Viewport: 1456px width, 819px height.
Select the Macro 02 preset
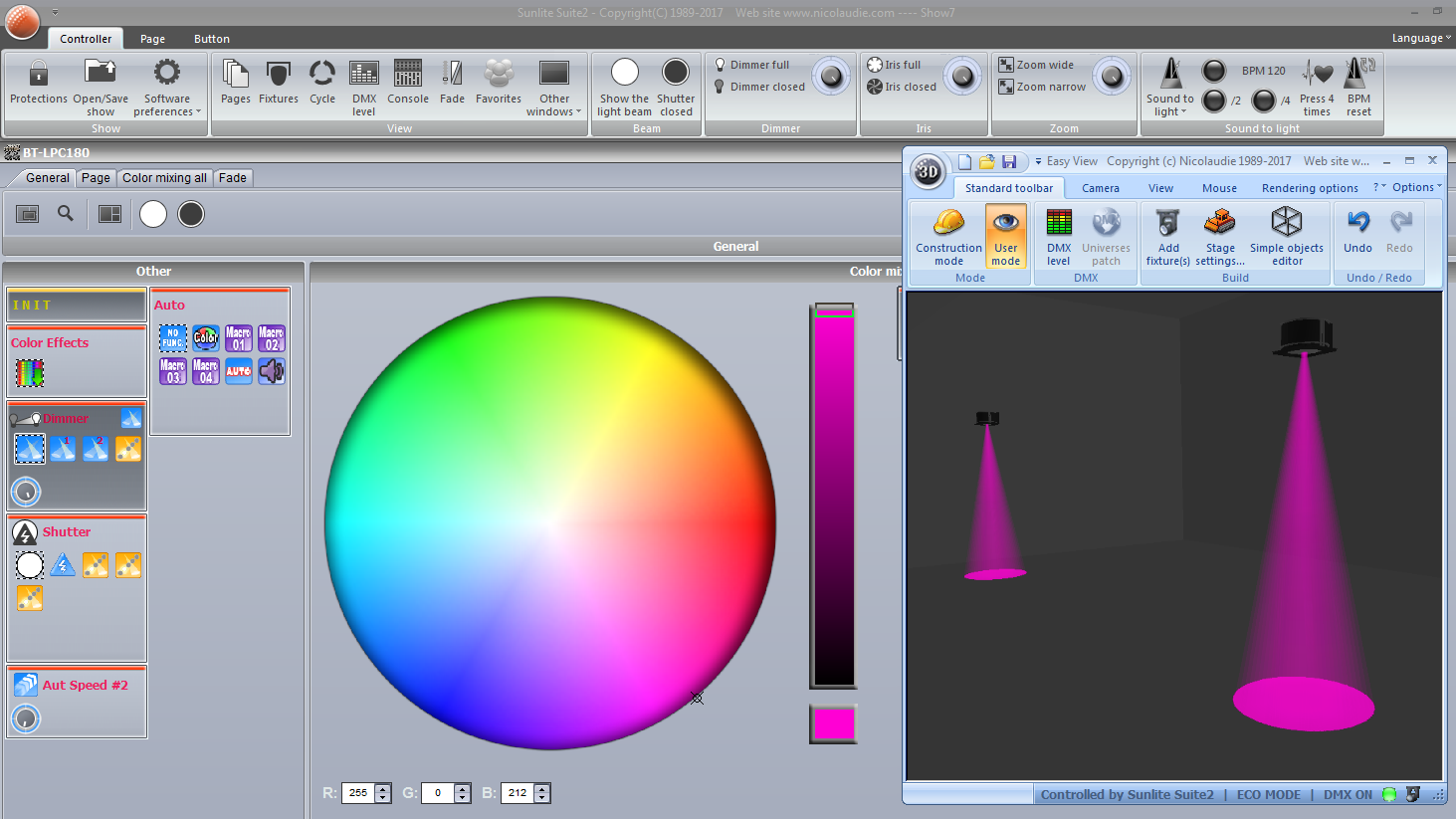point(272,338)
